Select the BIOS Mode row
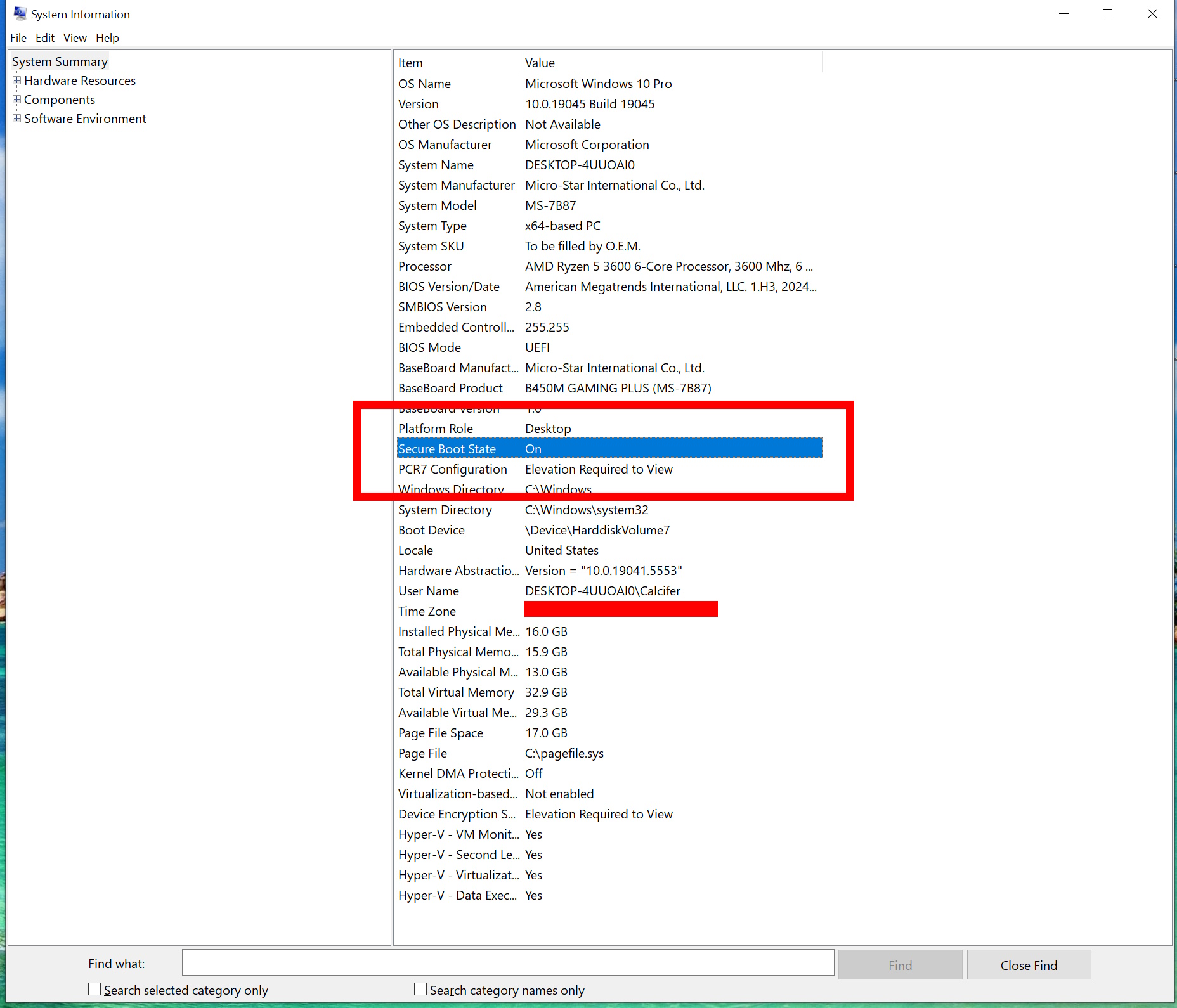Viewport: 1177px width, 1008px height. click(609, 347)
